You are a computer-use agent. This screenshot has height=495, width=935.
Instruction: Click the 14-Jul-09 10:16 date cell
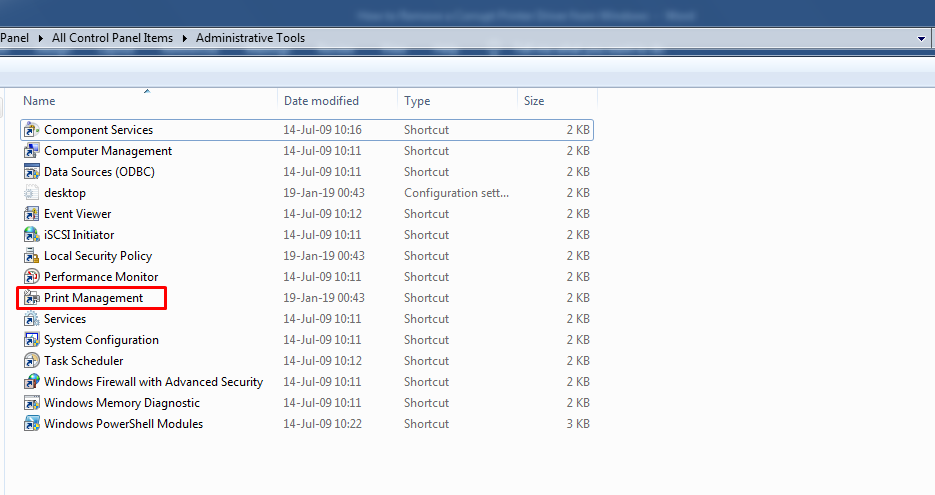coord(322,129)
